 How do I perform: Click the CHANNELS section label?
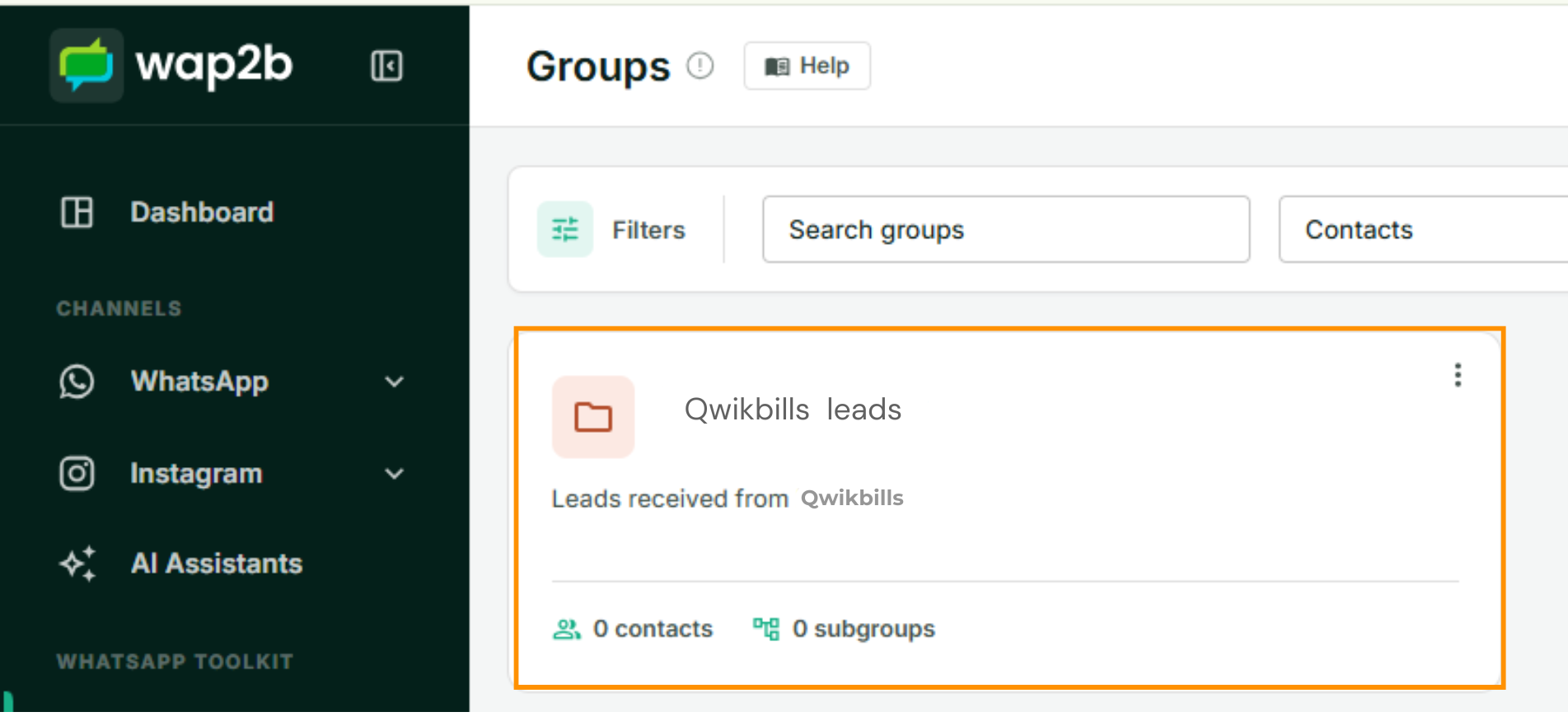point(119,309)
